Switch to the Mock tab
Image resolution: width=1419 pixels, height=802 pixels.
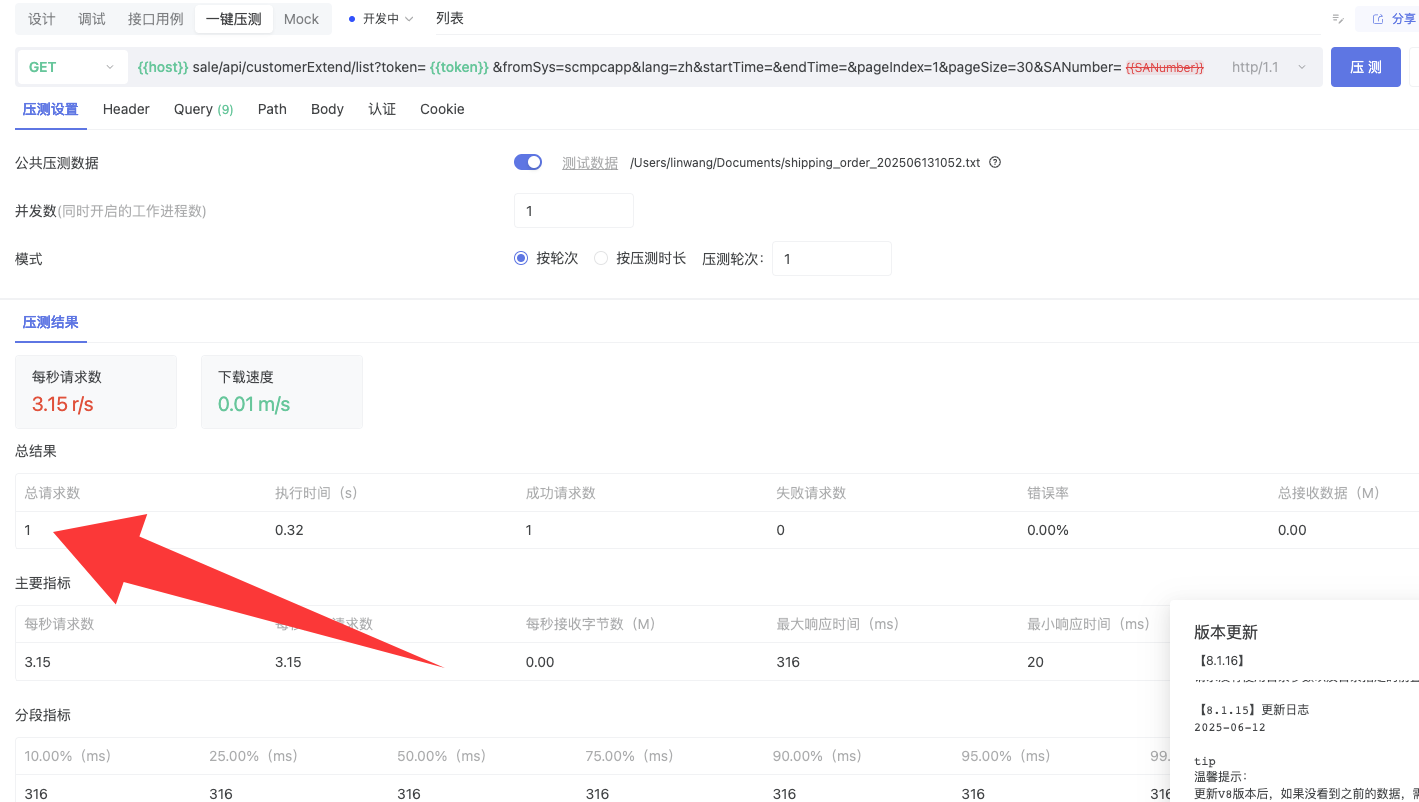[301, 19]
